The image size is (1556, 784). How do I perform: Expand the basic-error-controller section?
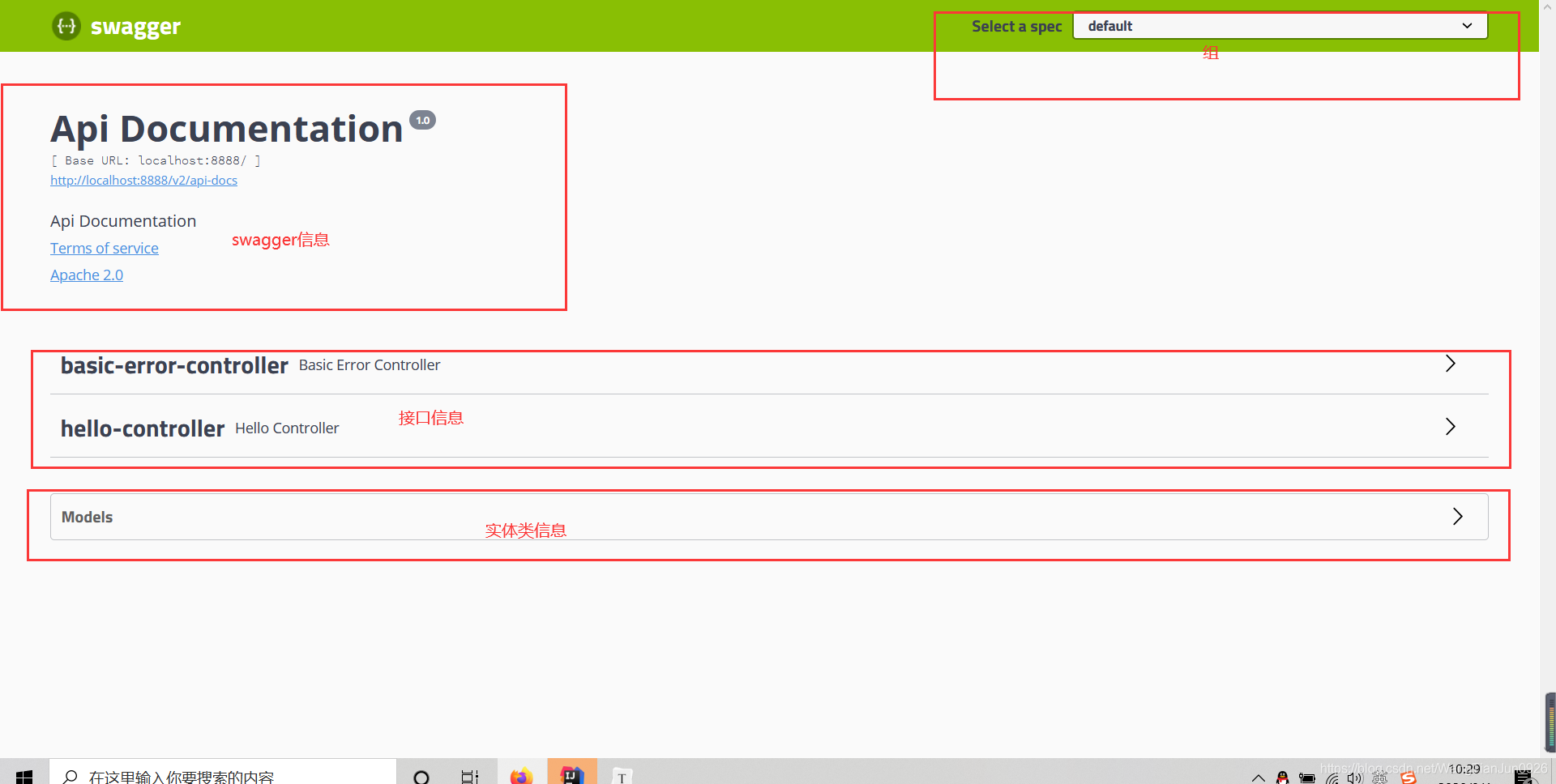pyautogui.click(x=769, y=365)
